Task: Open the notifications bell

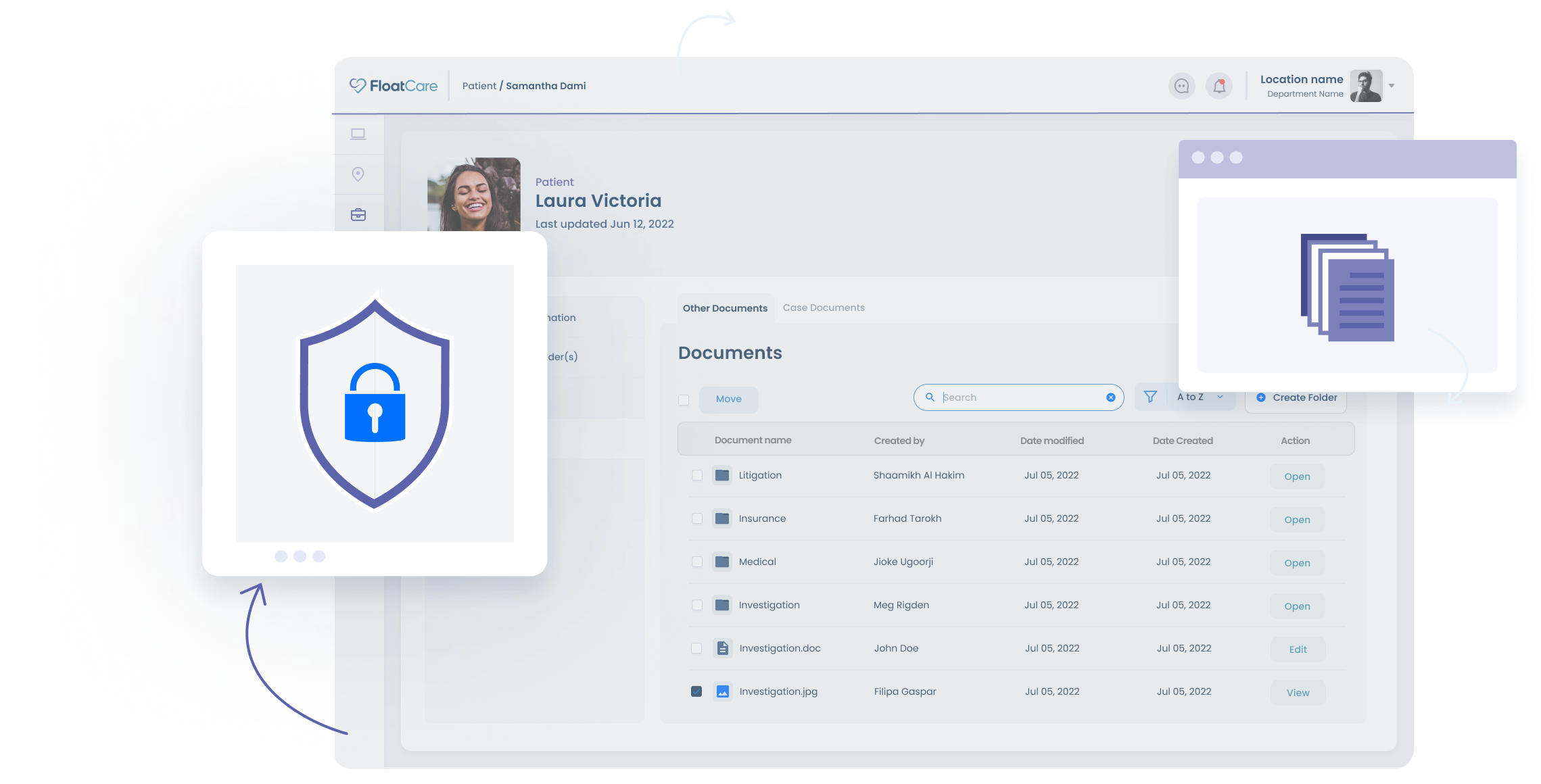Action: coord(1218,86)
